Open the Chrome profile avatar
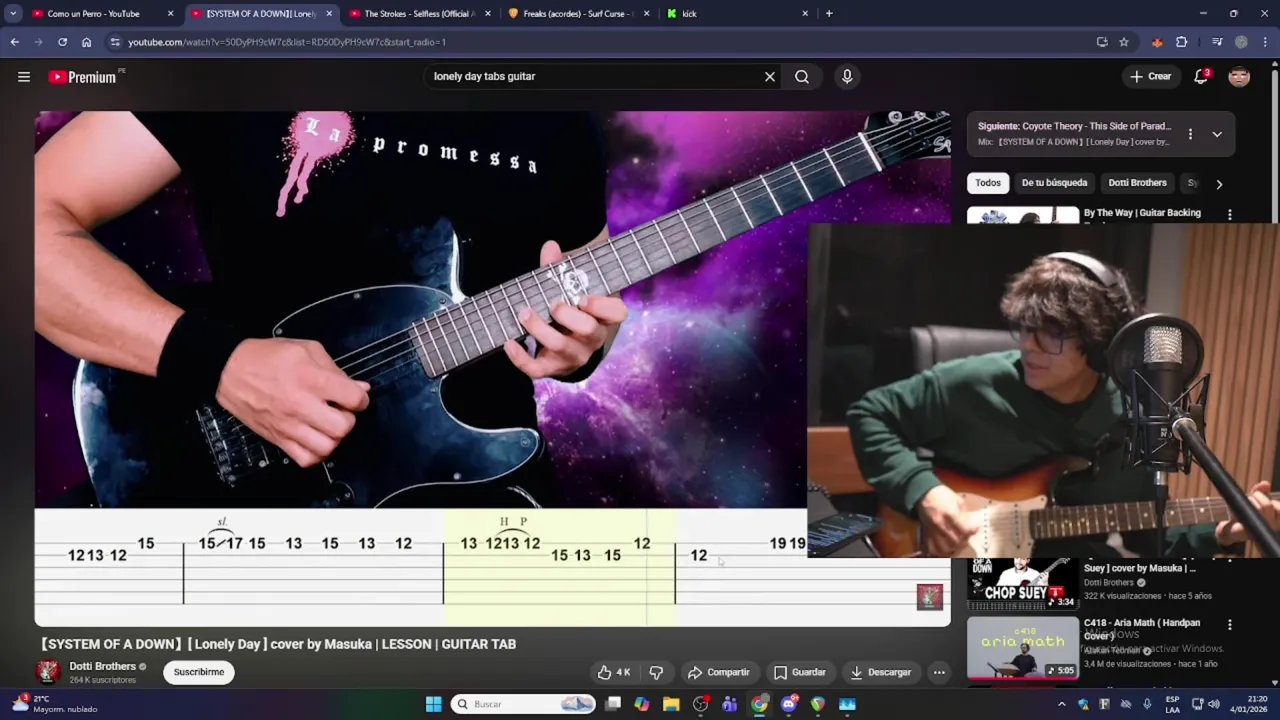Image resolution: width=1280 pixels, height=720 pixels. click(1241, 42)
